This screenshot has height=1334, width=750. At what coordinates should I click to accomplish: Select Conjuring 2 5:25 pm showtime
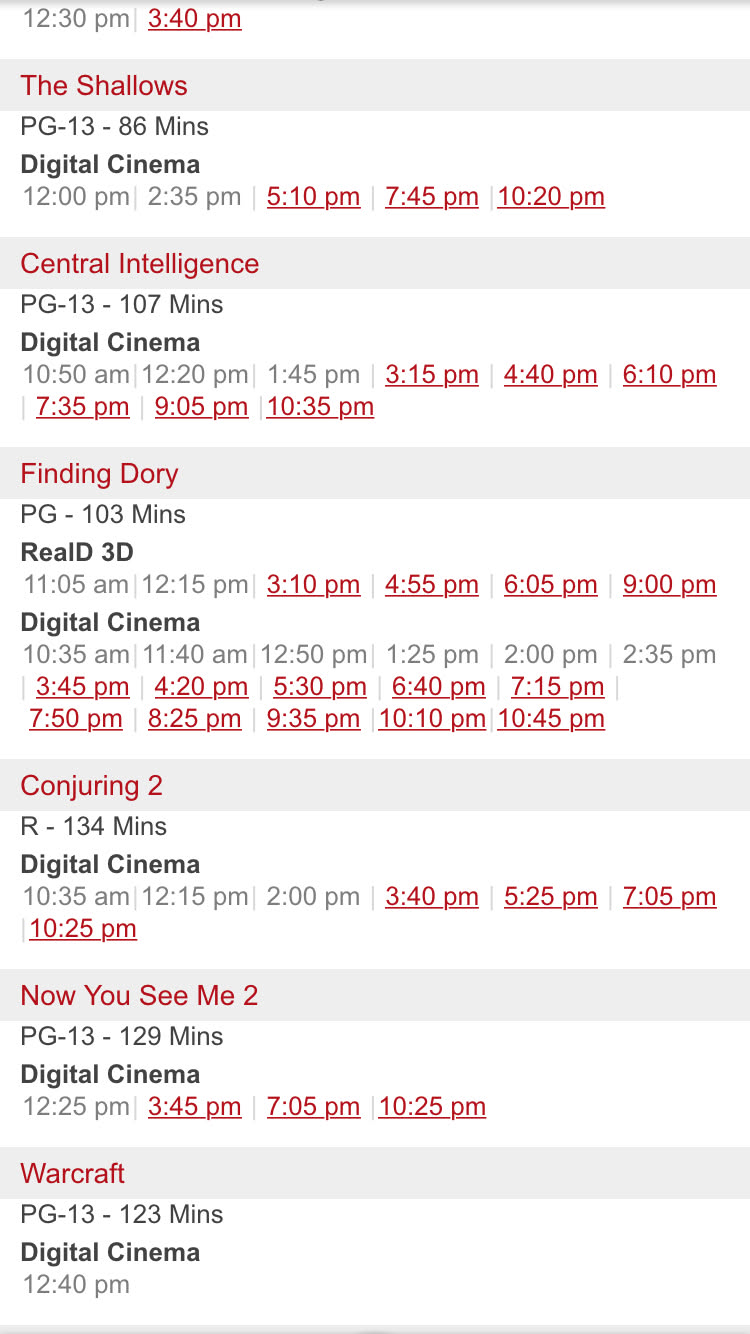pyautogui.click(x=550, y=897)
